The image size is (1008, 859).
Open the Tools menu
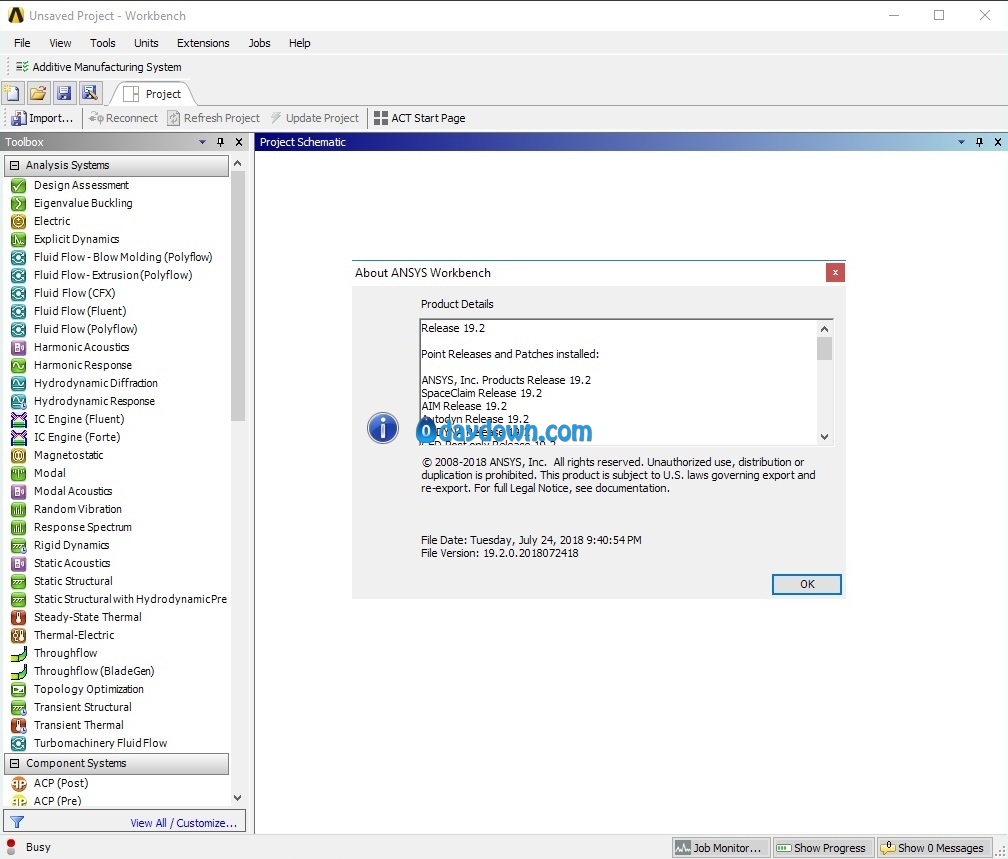(103, 43)
